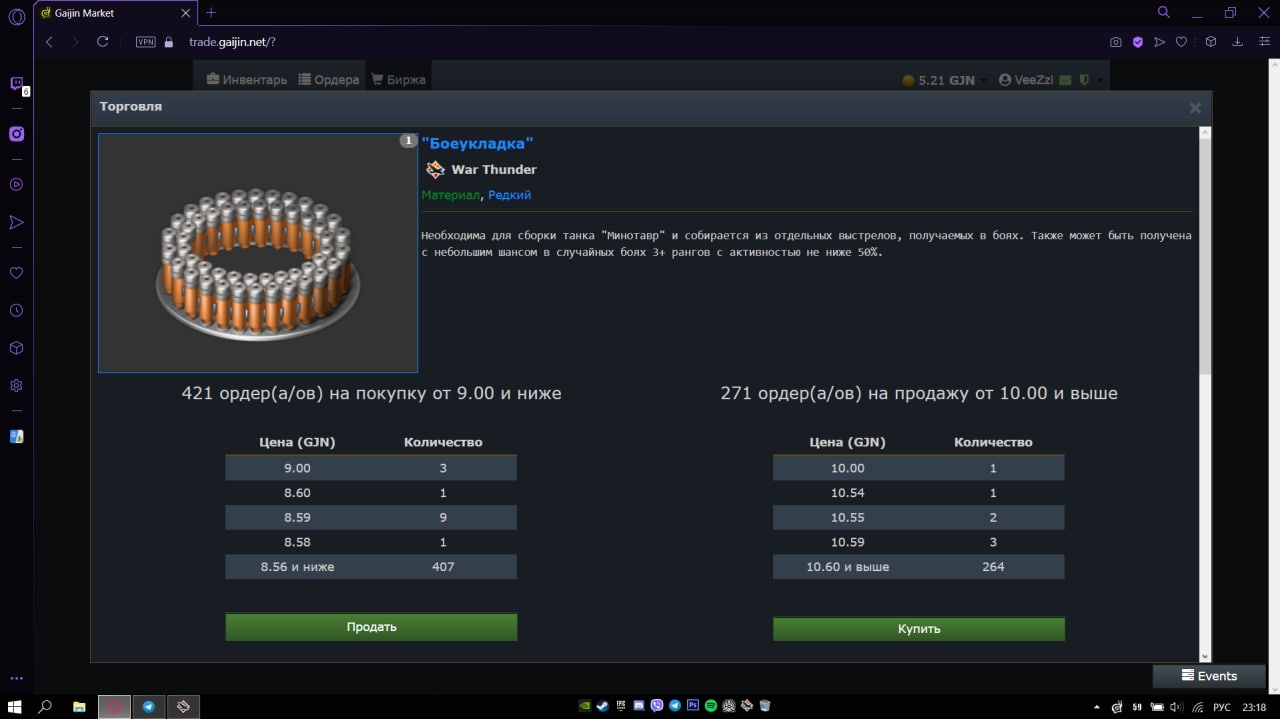Select the sell order row at 10.00
The height and width of the screenshot is (719, 1280).
click(919, 468)
